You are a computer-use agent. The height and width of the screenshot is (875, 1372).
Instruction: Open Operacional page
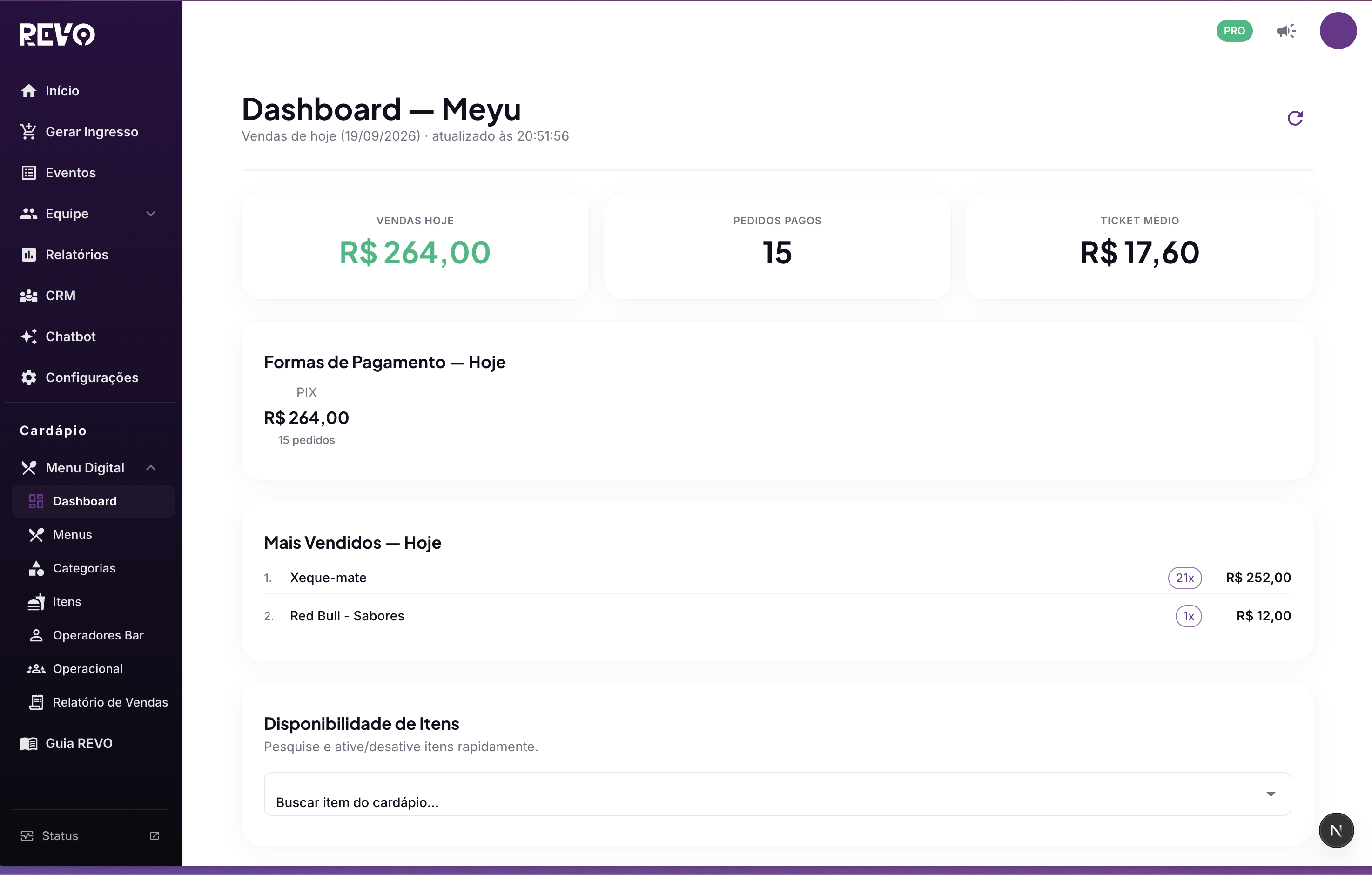94,669
